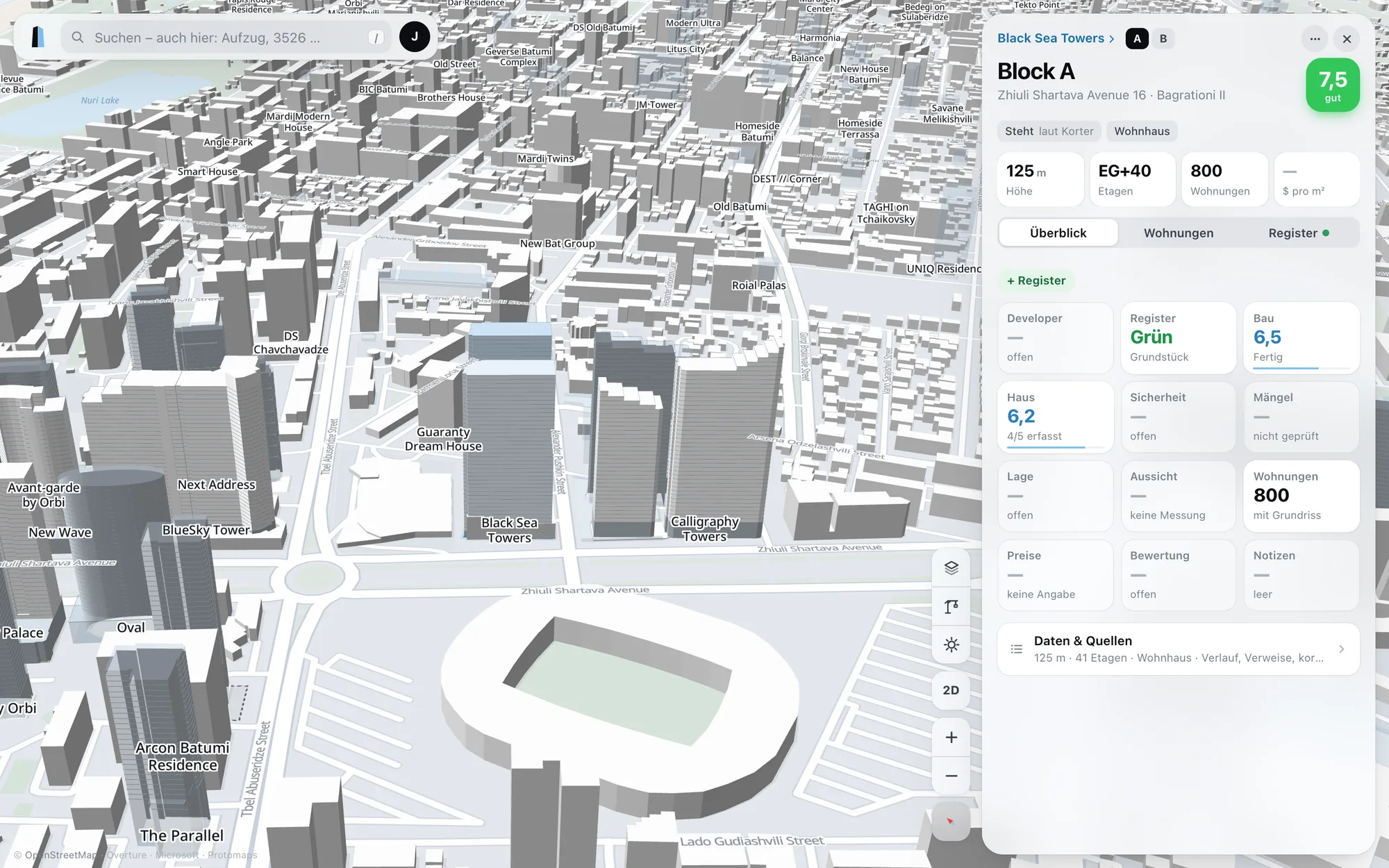Expand Daten & Quellen section
1389x868 pixels.
1178,649
